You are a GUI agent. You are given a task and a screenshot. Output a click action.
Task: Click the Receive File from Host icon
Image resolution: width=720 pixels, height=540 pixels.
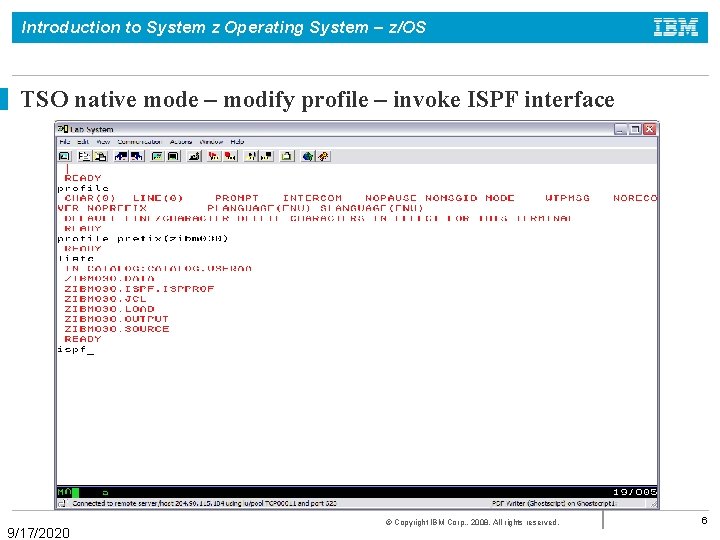coord(137,157)
